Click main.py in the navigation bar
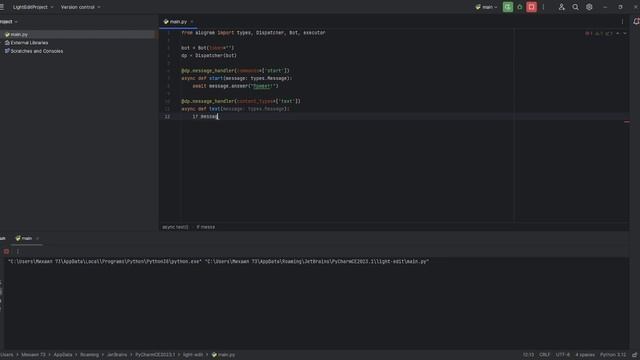The height and width of the screenshot is (360, 640). coord(223,355)
